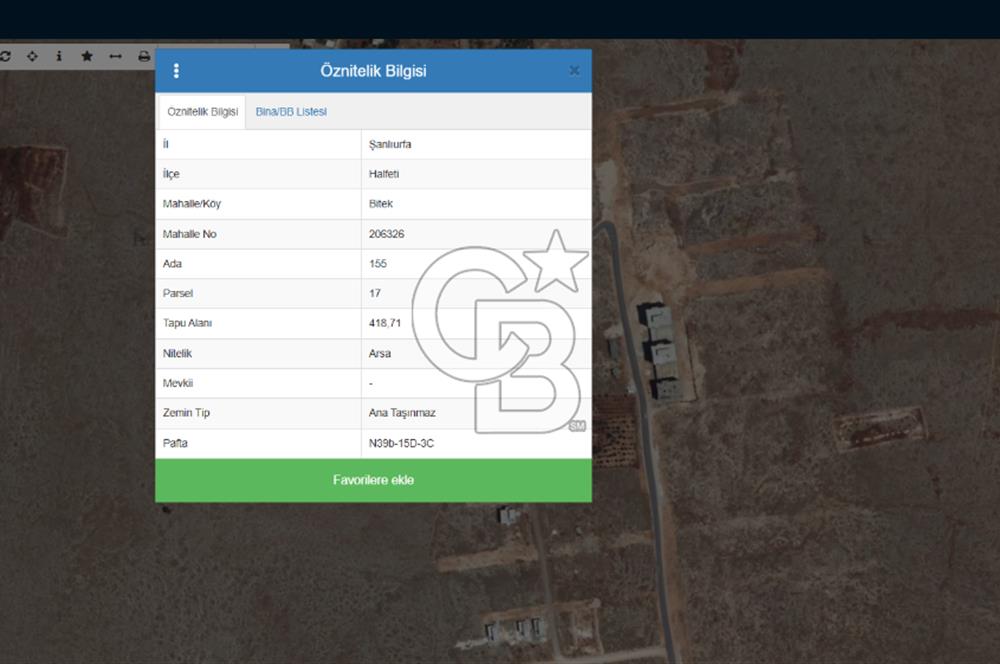Screen dimensions: 1000x664
Task: Open the three-dot menu in the dialog header
Action: click(177, 71)
